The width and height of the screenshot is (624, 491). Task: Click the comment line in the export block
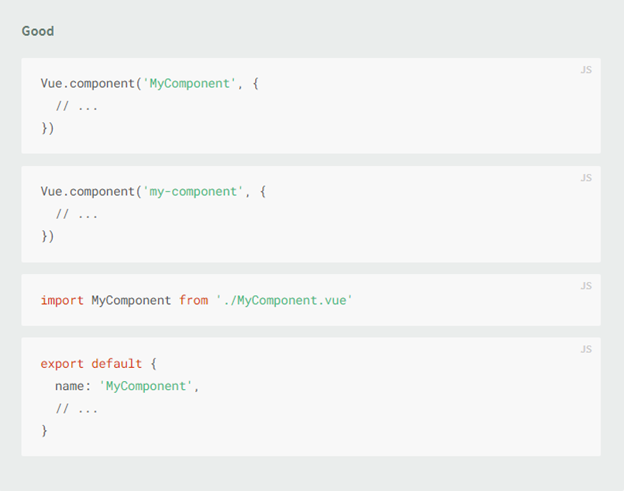tap(76, 408)
